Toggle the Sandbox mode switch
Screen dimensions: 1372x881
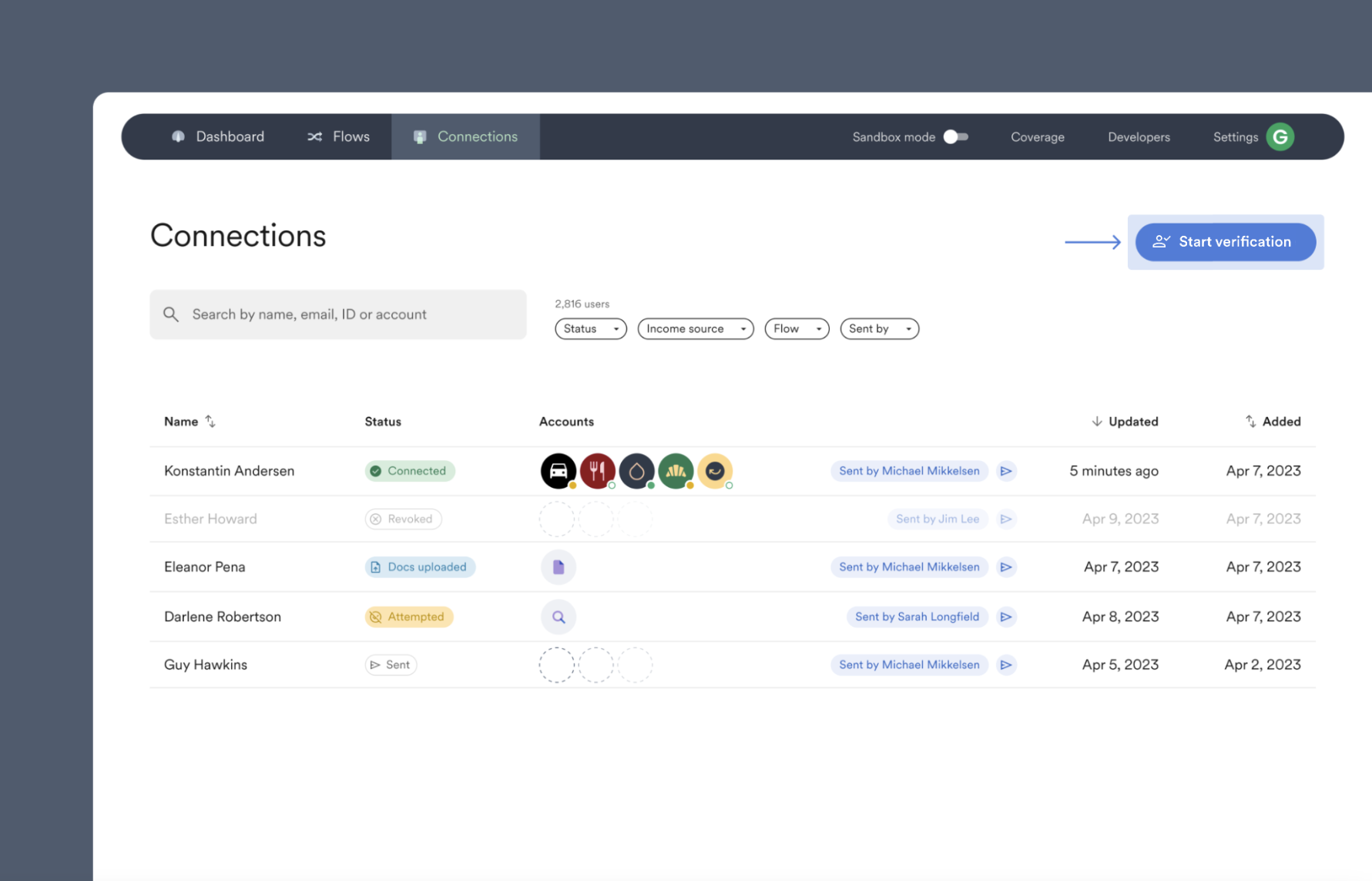[955, 137]
